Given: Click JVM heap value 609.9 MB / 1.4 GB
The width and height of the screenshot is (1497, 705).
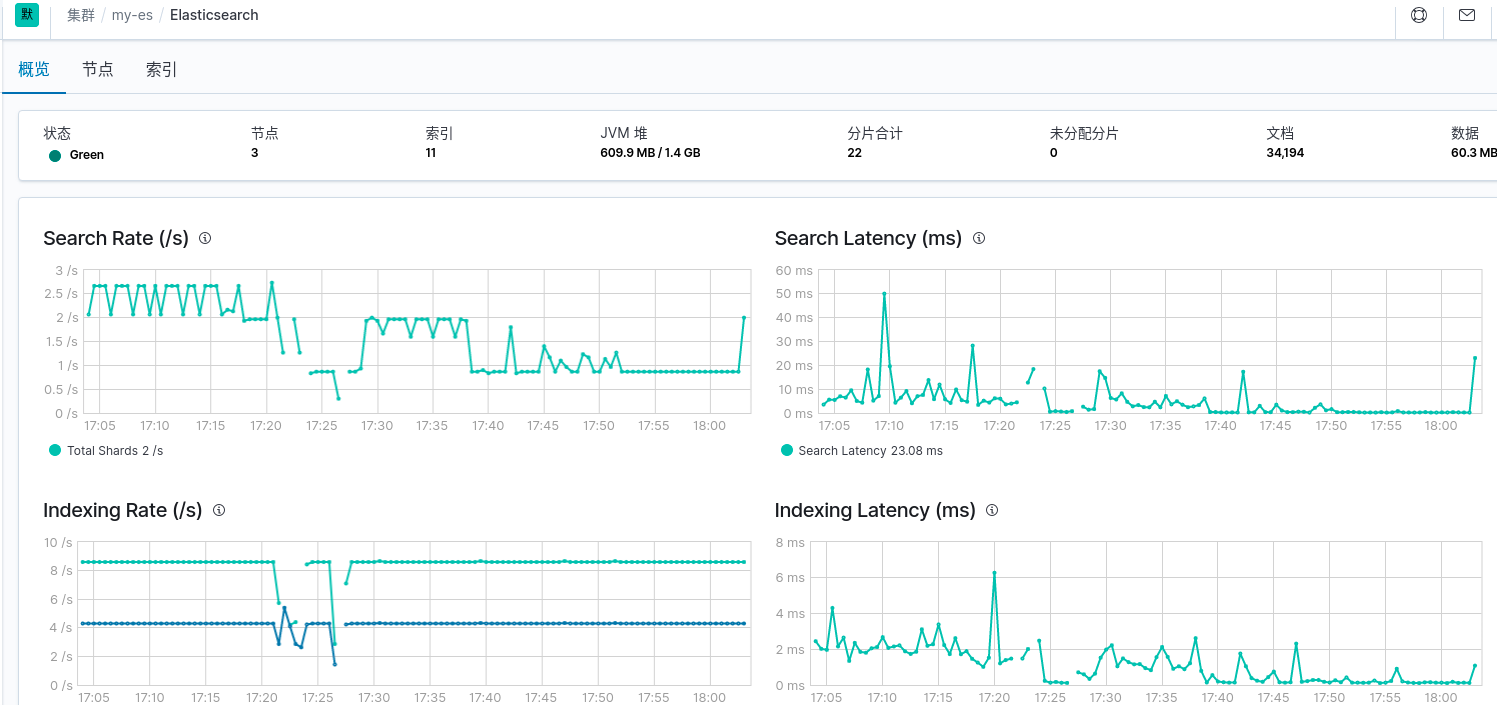Looking at the screenshot, I should click(x=650, y=153).
